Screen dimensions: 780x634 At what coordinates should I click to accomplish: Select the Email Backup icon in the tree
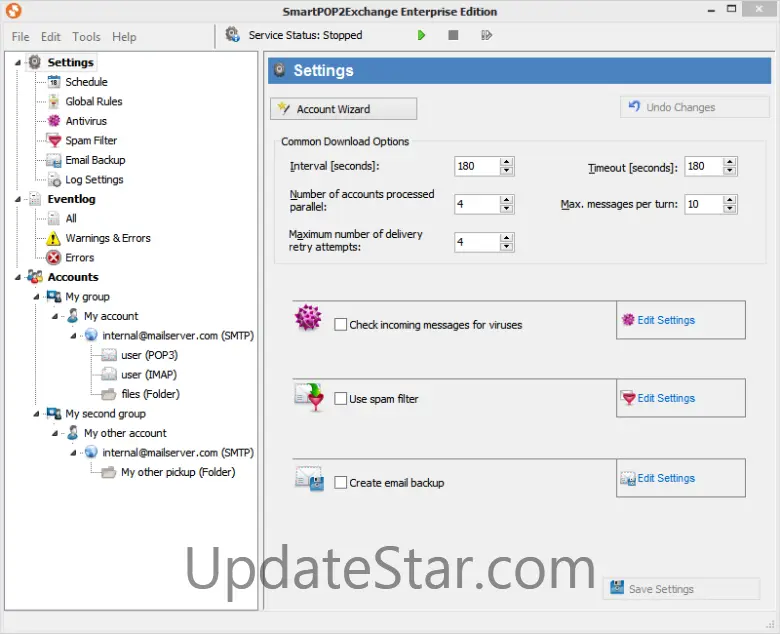[54, 160]
